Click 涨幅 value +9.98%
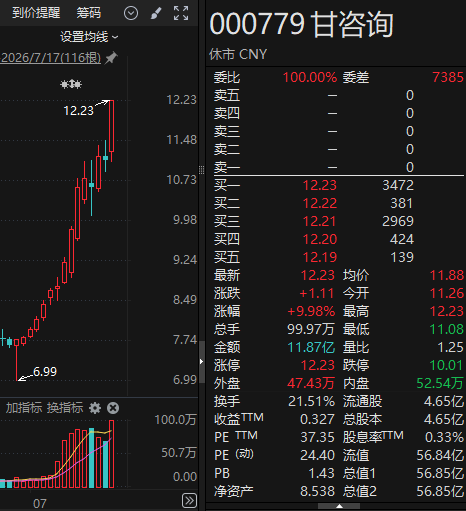Screen dimensions: 466x511 pyautogui.click(x=311, y=311)
